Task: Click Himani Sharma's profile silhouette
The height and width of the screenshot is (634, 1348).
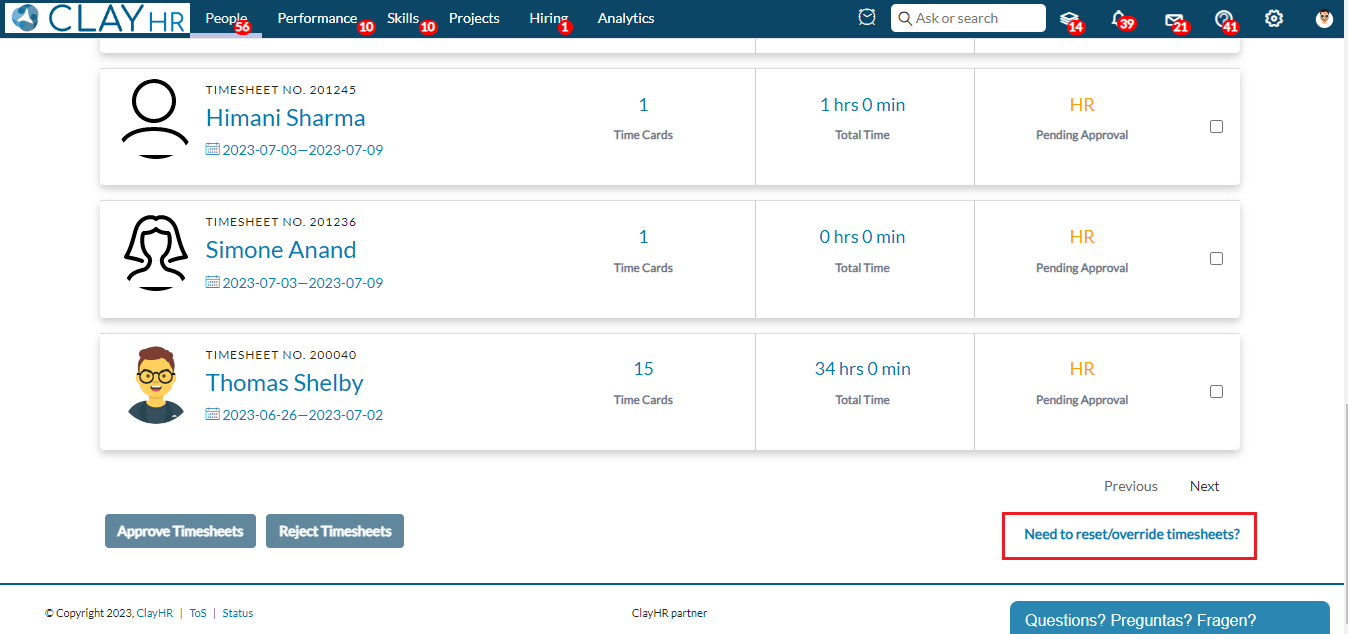Action: [155, 119]
